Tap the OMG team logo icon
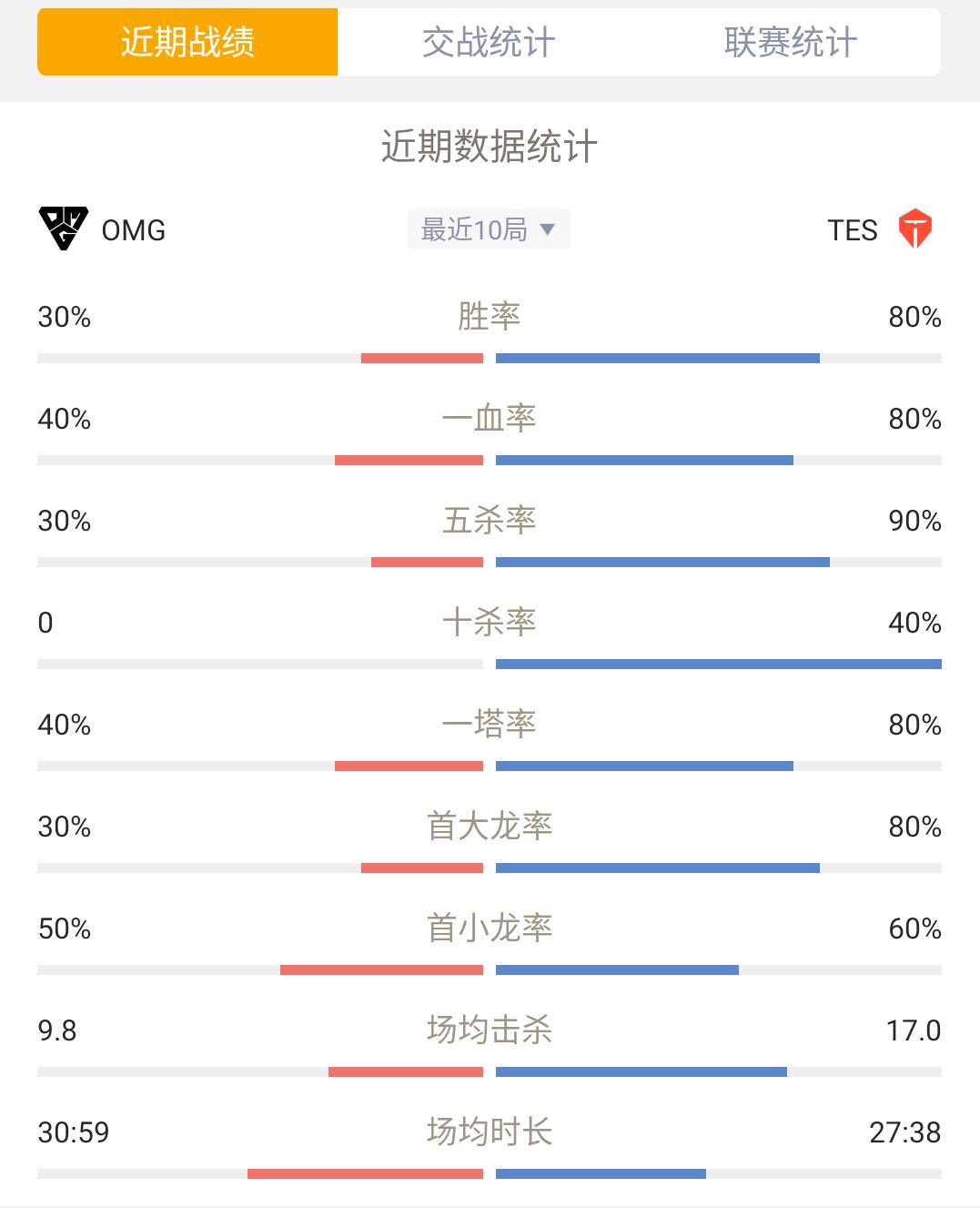Image resolution: width=980 pixels, height=1208 pixels. pyautogui.click(x=64, y=229)
